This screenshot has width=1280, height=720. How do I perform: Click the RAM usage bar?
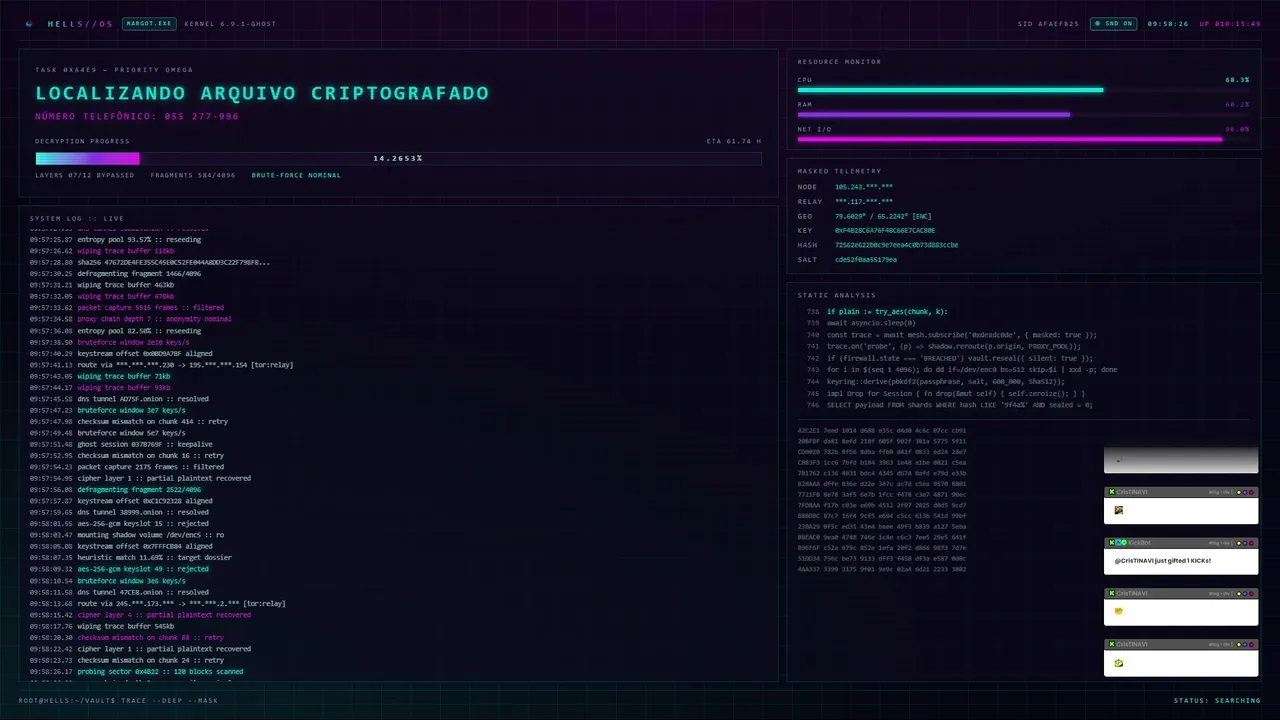coord(1024,114)
